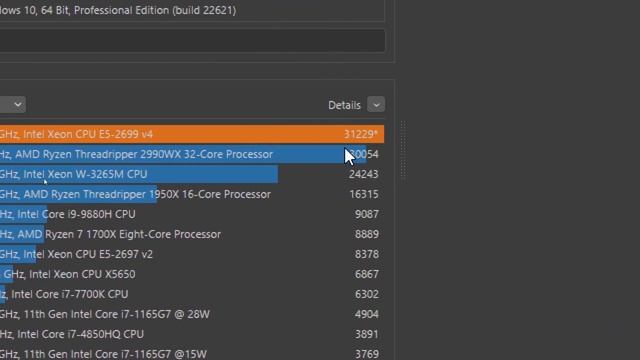
Task: Grab the dotted panel splitter handle
Action: coord(403,151)
